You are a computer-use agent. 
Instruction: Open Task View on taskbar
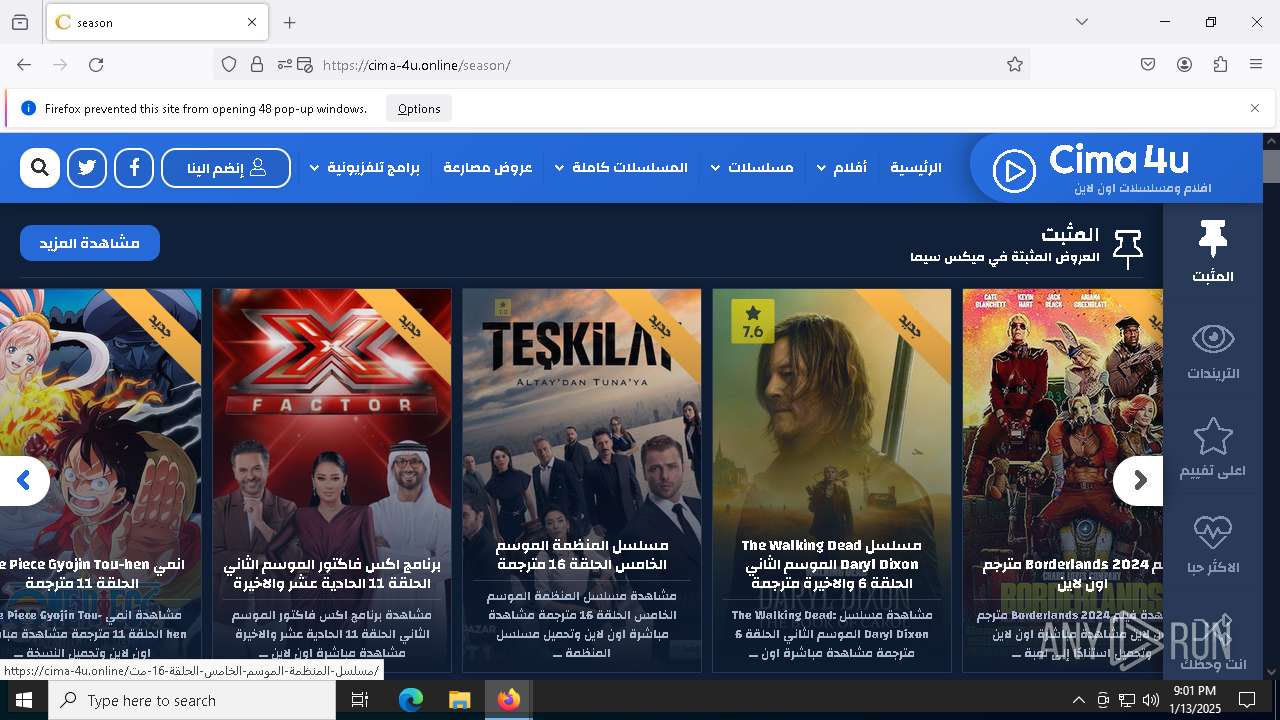click(360, 700)
